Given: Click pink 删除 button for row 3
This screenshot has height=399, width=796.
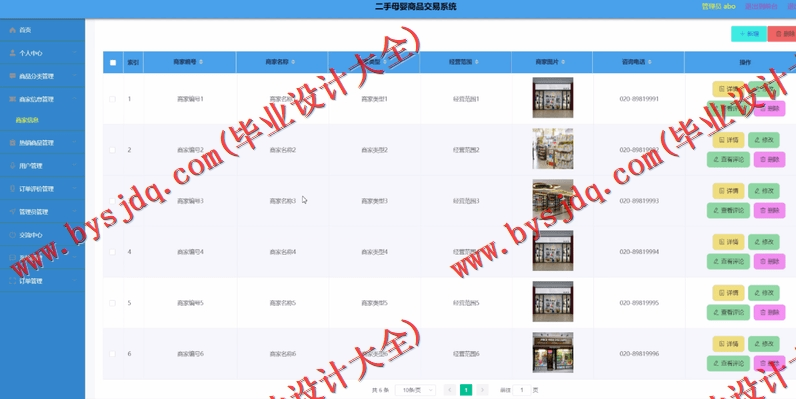Looking at the screenshot, I should (x=770, y=210).
